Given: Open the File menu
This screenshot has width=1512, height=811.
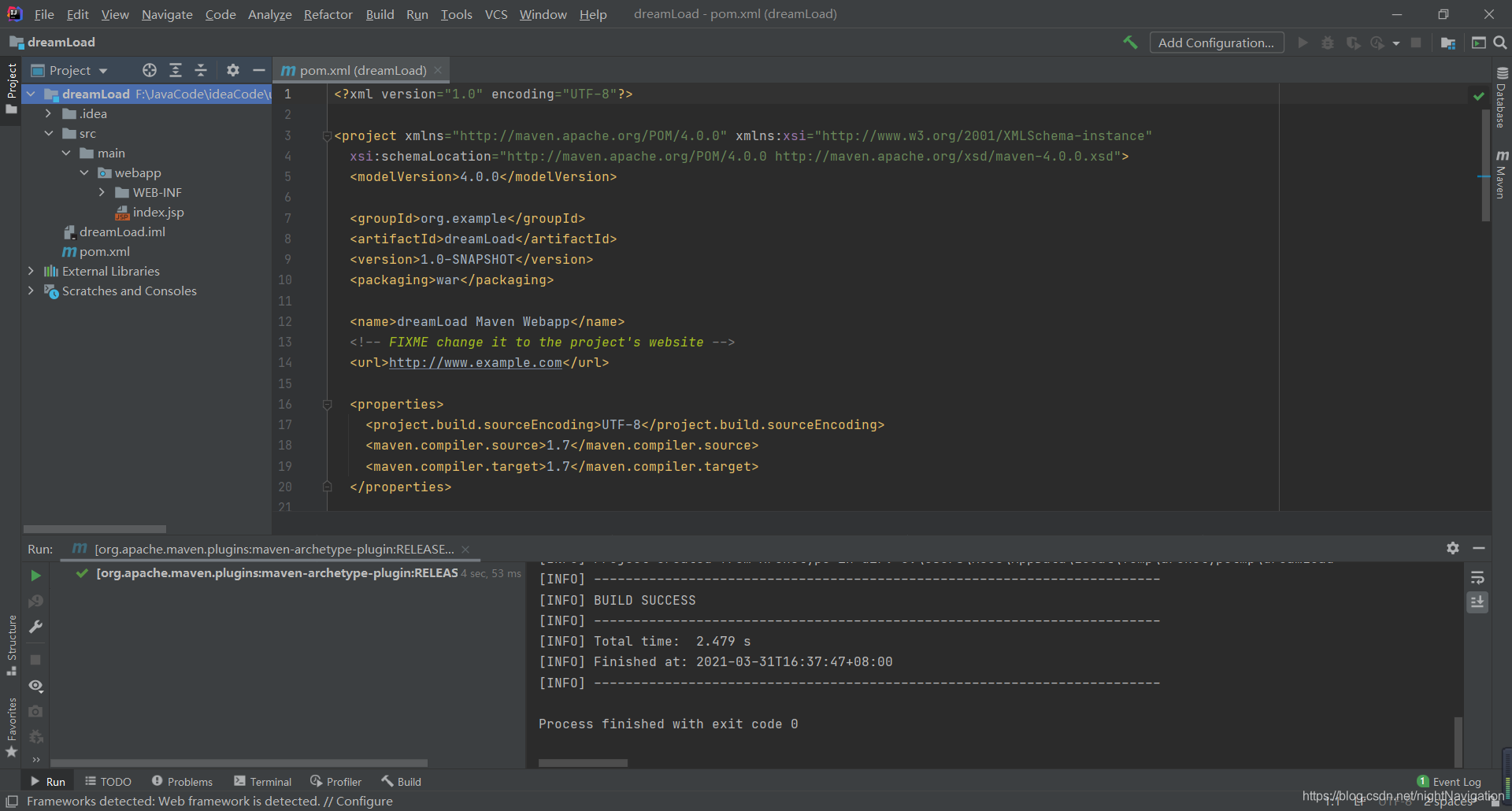Looking at the screenshot, I should tap(44, 14).
